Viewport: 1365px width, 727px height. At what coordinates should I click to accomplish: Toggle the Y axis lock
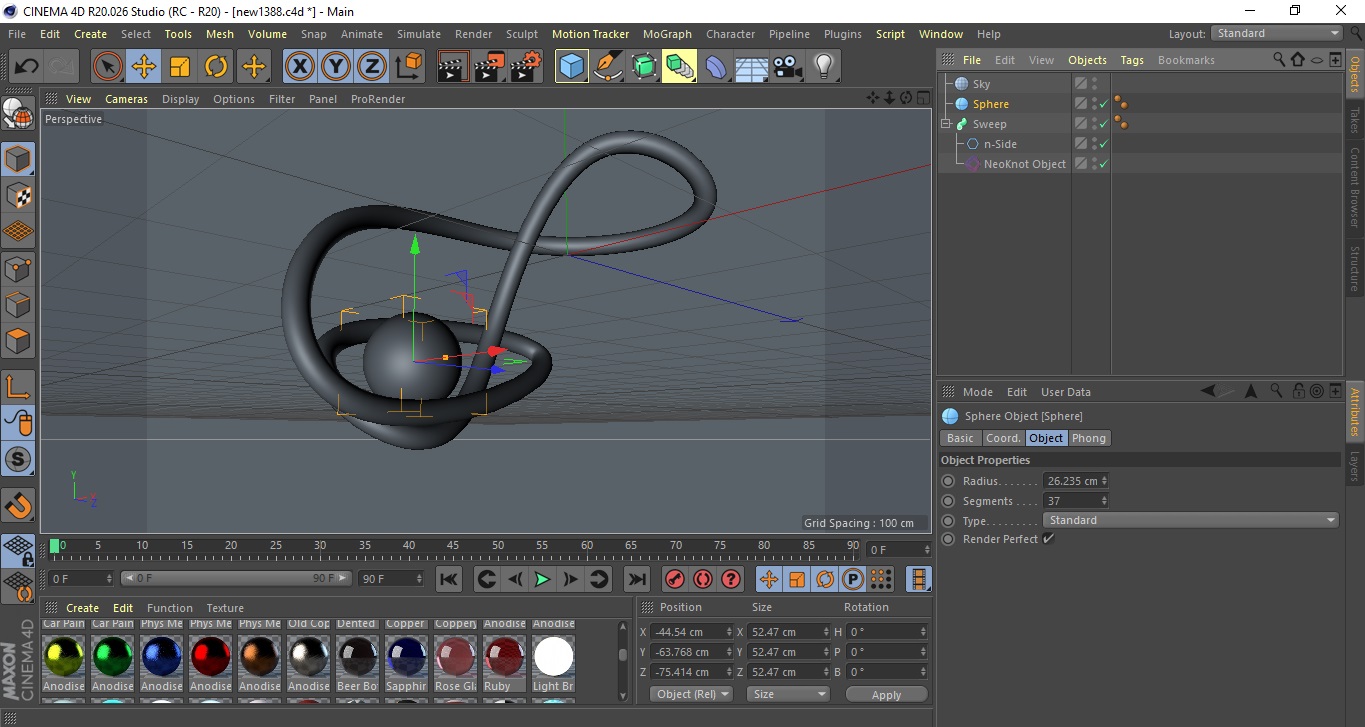(x=336, y=67)
